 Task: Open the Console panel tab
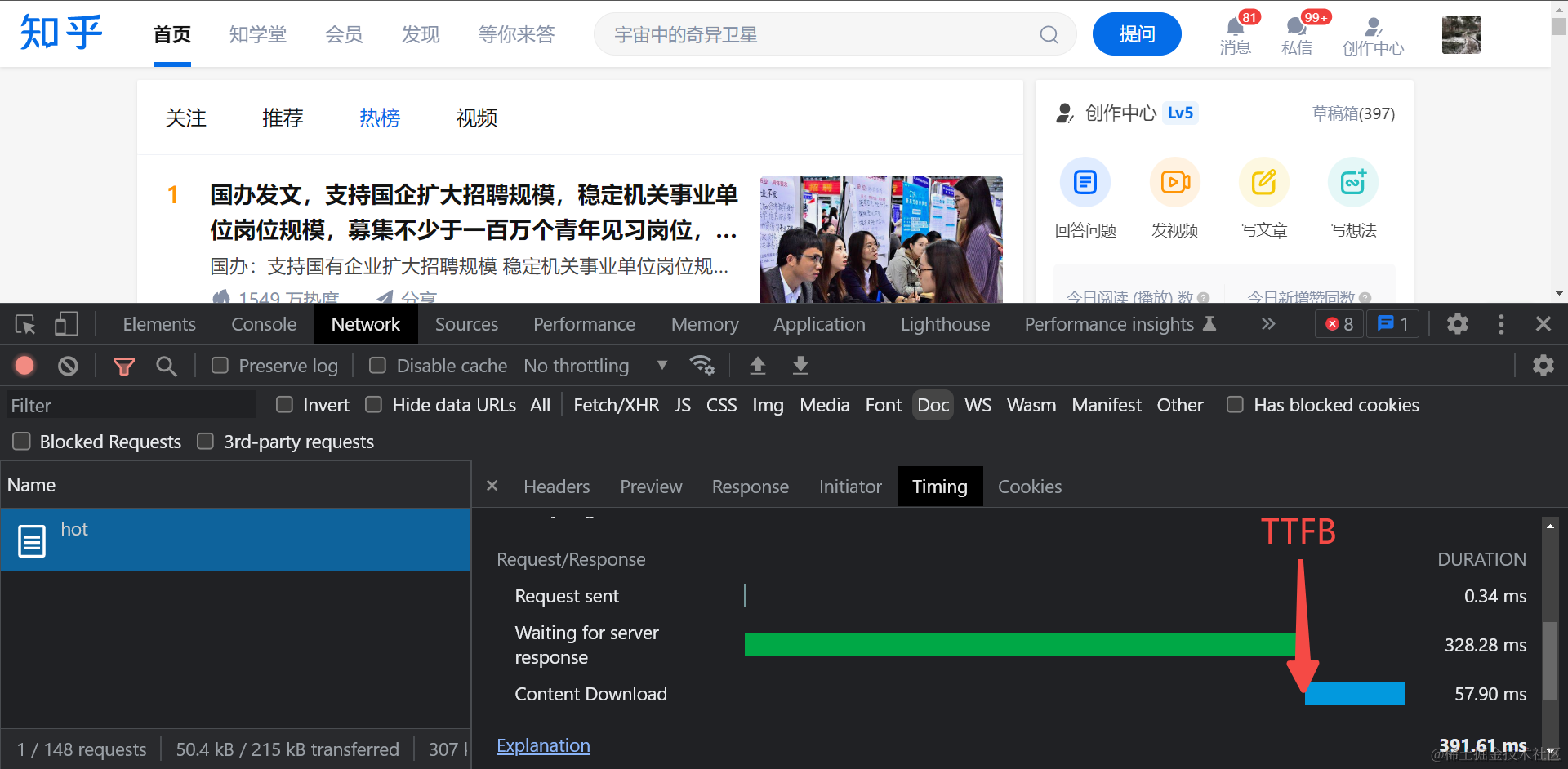264,324
